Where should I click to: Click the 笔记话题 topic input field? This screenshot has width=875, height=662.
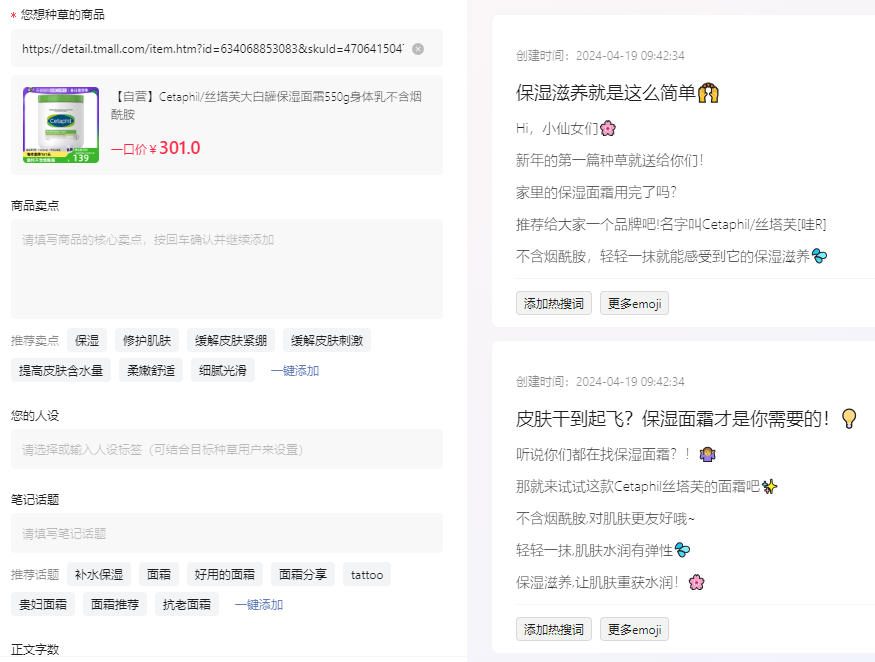pyautogui.click(x=227, y=534)
